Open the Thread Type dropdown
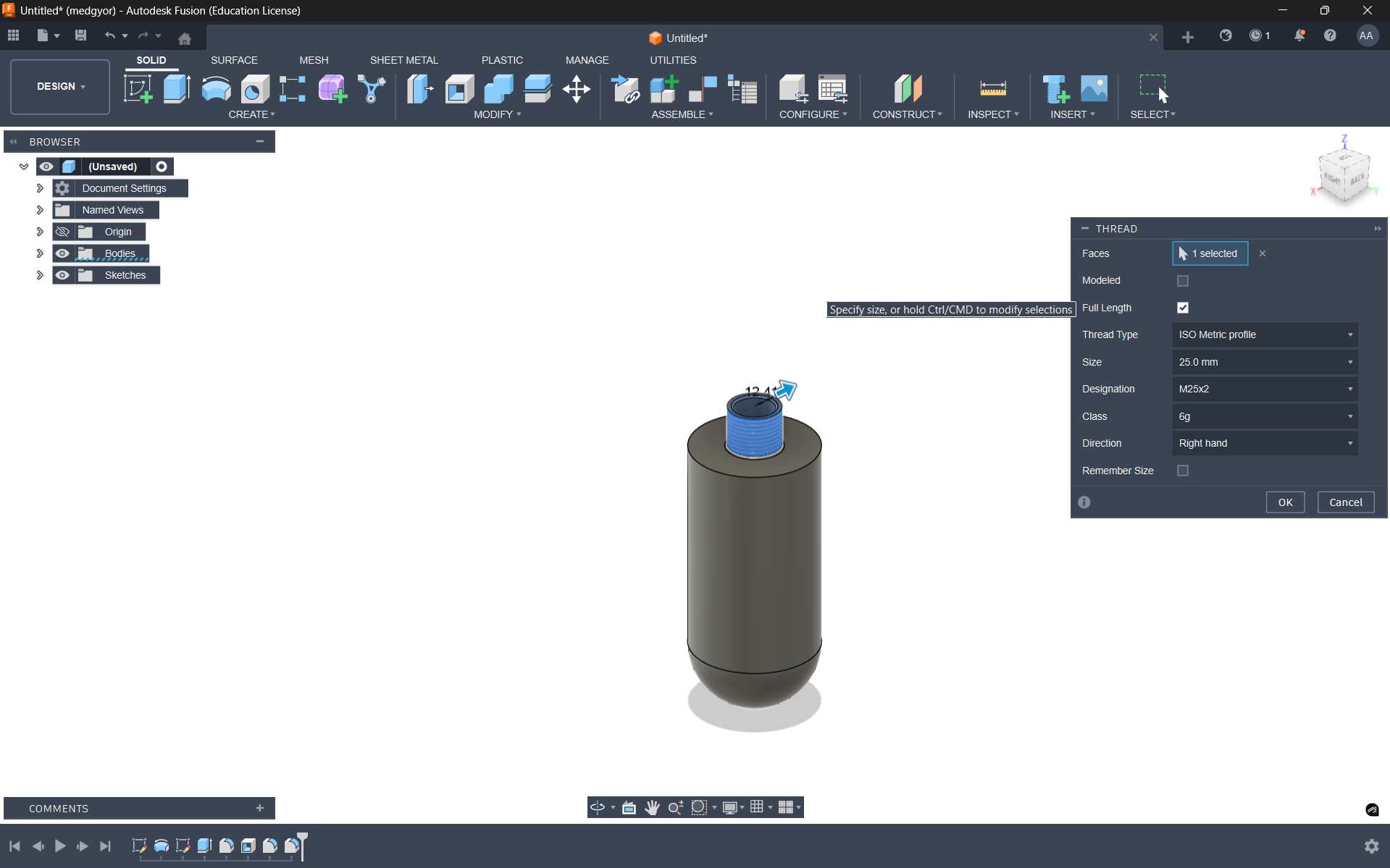 [1264, 334]
